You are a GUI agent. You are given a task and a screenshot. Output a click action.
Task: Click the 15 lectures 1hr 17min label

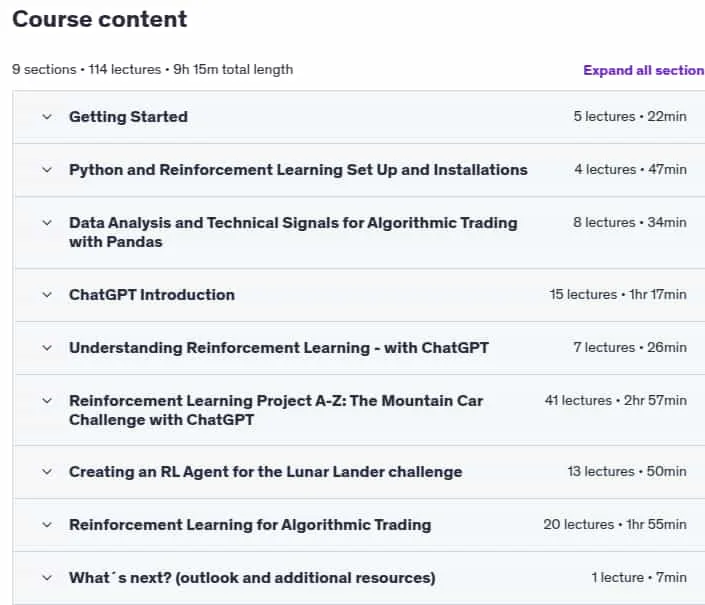point(618,294)
